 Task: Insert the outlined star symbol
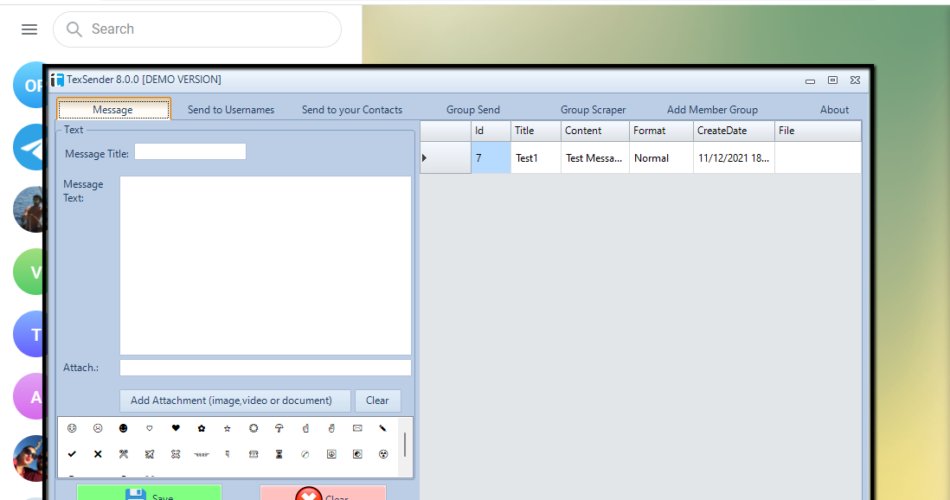tap(227, 428)
